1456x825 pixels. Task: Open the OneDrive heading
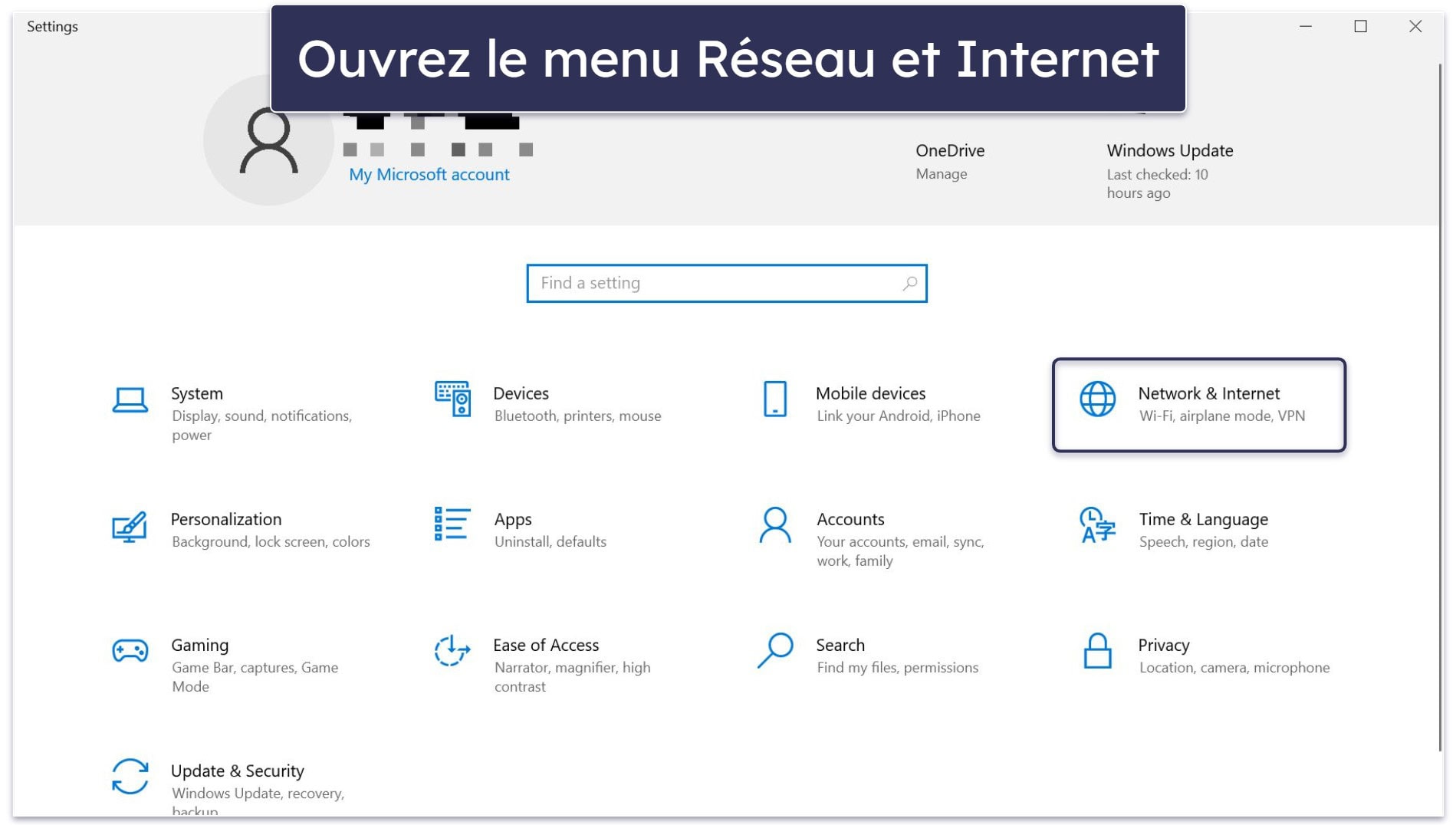tap(950, 151)
